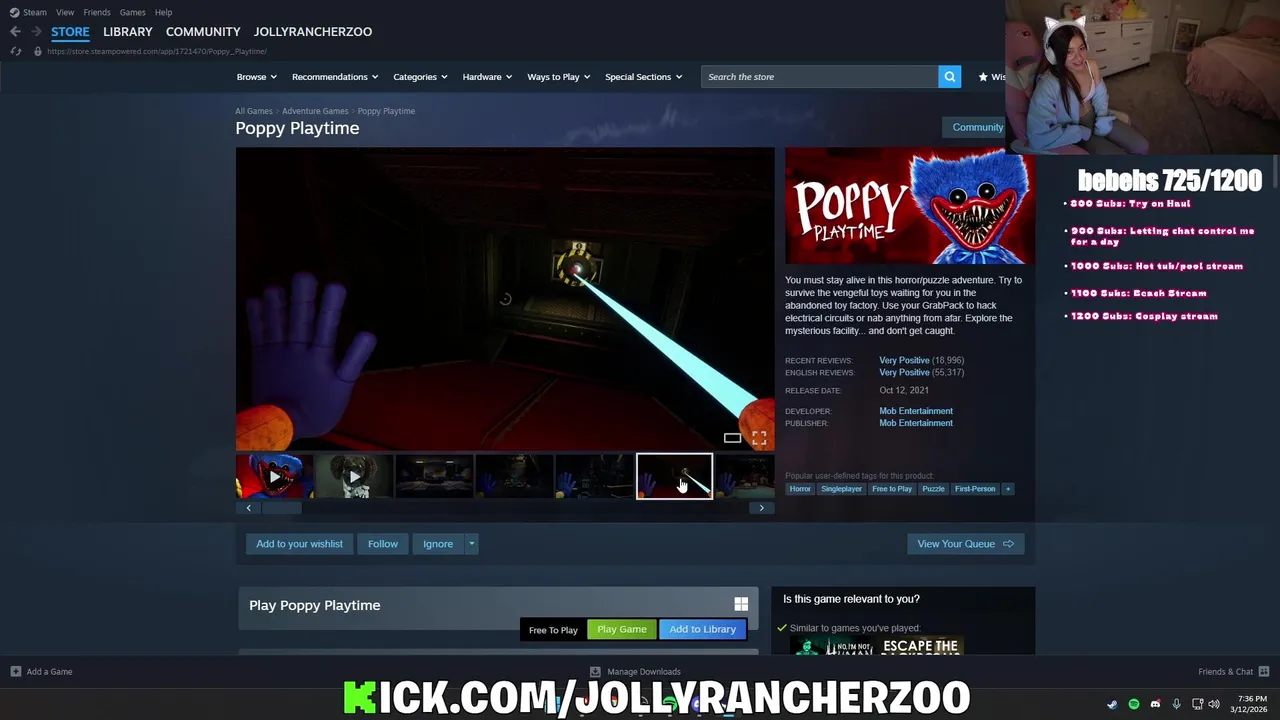The width and height of the screenshot is (1280, 720).
Task: Click the Steam logo in the menu bar
Action: click(14, 12)
